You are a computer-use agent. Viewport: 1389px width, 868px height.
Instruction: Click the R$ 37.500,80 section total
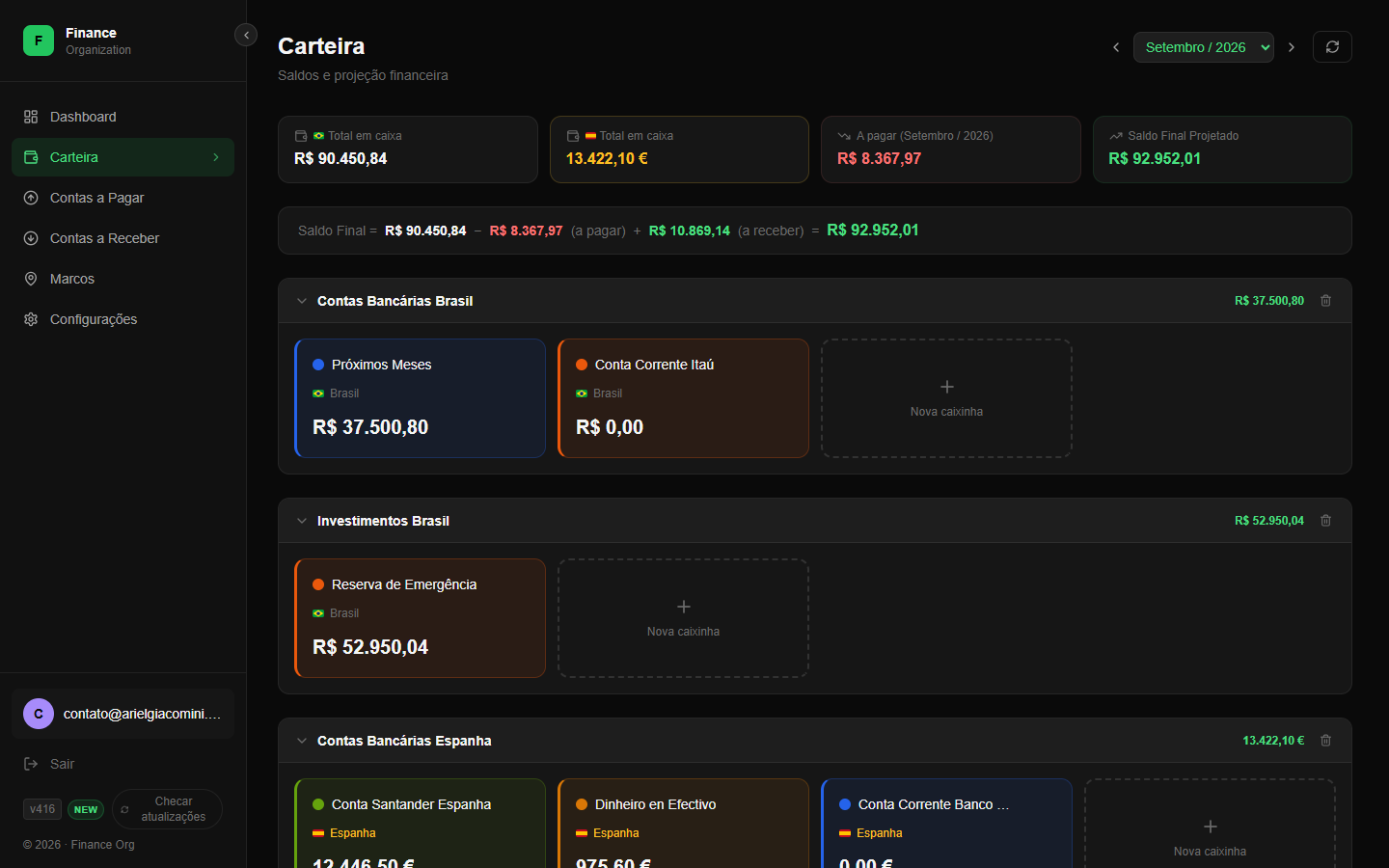tap(1269, 301)
